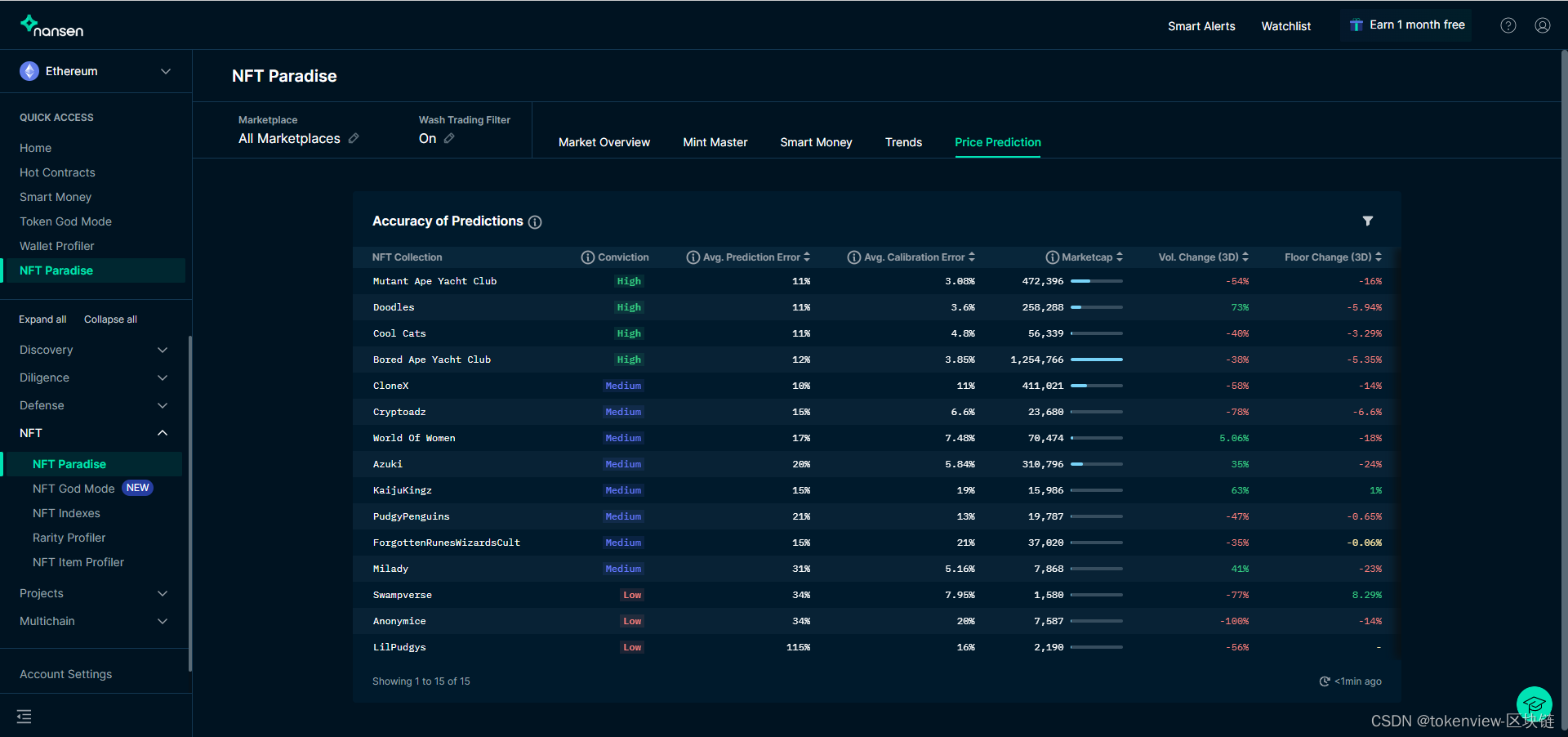The height and width of the screenshot is (737, 1568).
Task: Click the All Marketplaces value
Action: [289, 139]
